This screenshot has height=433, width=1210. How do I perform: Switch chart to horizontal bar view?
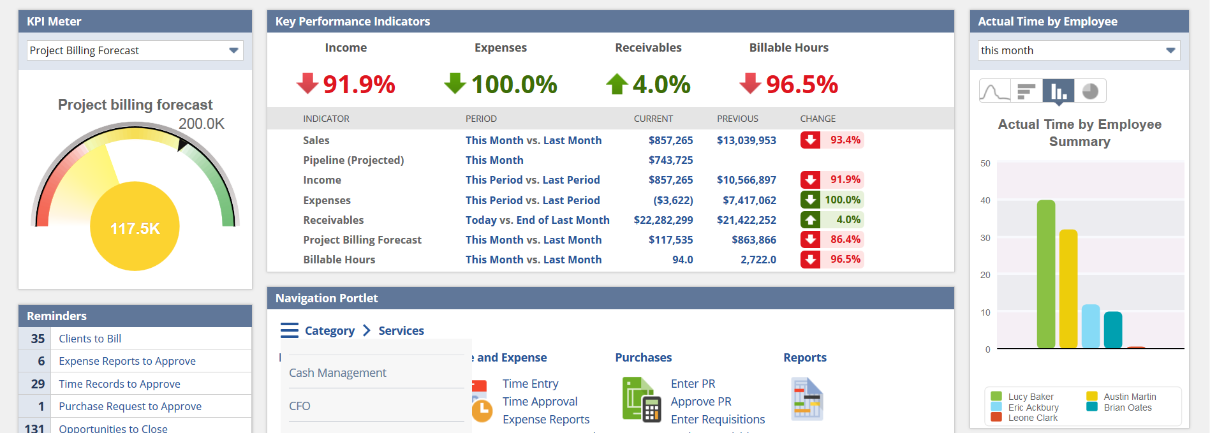1026,91
